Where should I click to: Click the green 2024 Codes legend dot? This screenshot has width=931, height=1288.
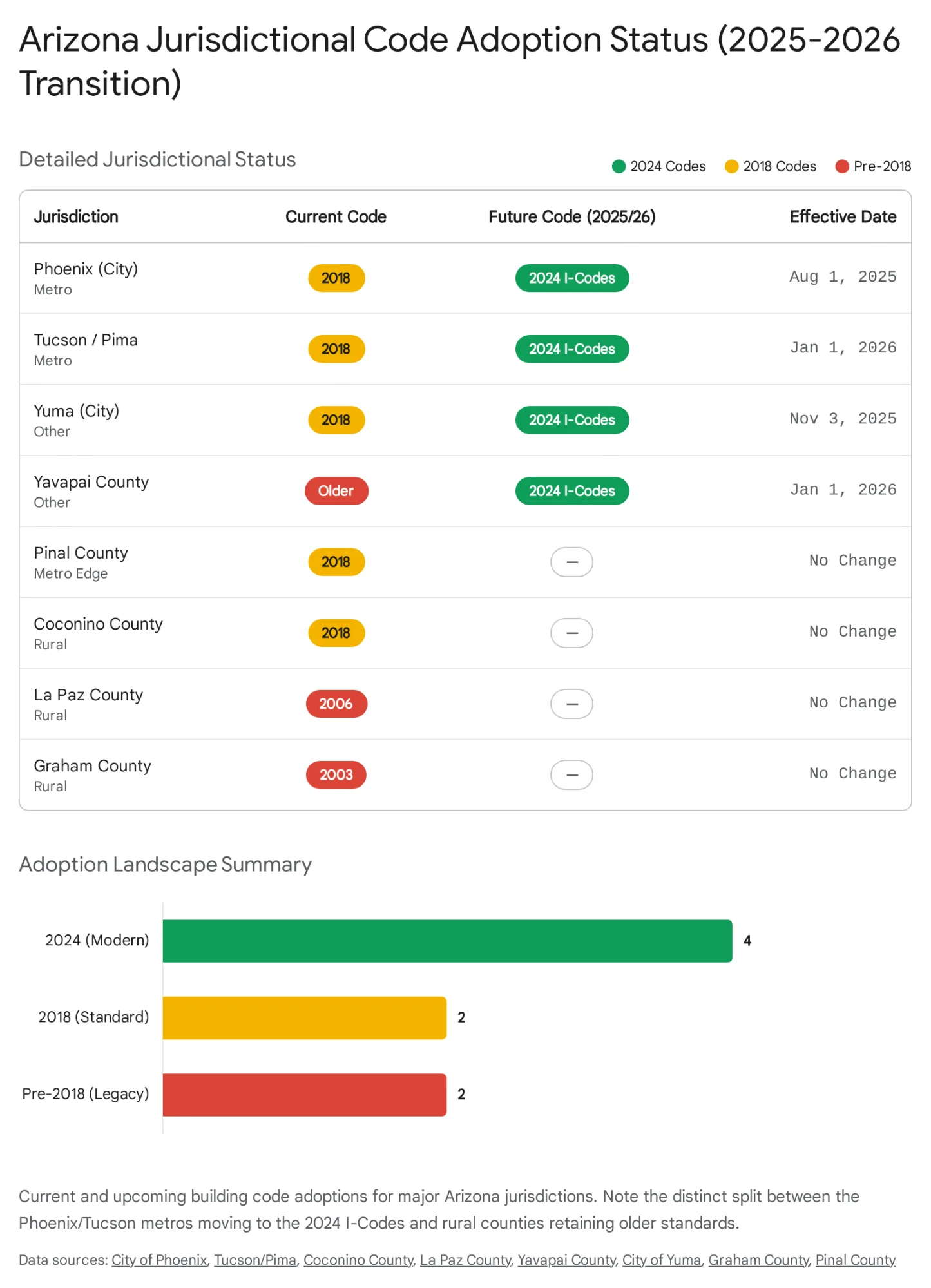619,167
